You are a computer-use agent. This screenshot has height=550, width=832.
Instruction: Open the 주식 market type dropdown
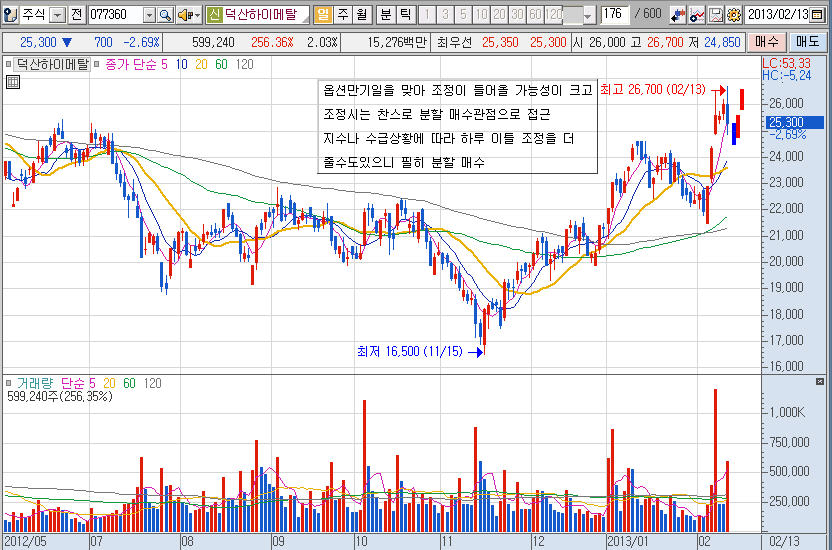coord(58,15)
